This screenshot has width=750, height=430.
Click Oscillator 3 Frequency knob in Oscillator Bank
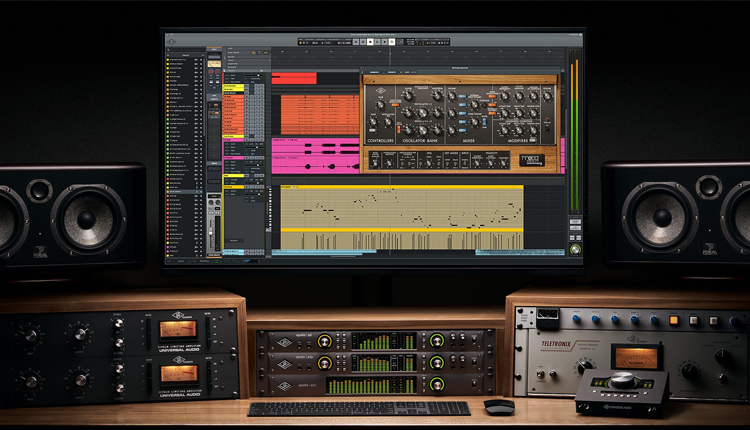423,130
